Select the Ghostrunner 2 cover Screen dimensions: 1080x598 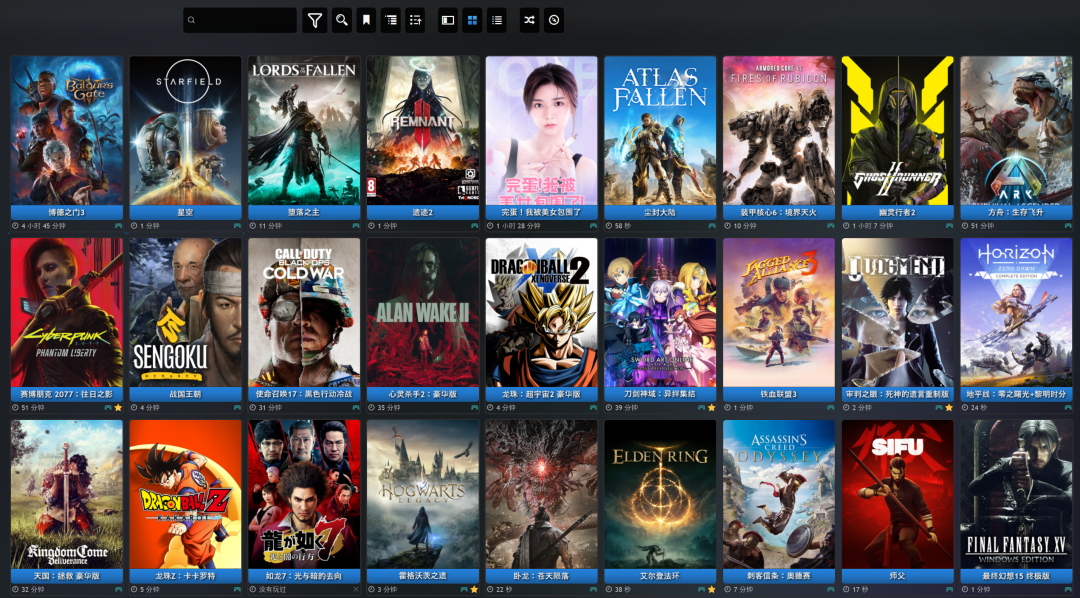[897, 131]
